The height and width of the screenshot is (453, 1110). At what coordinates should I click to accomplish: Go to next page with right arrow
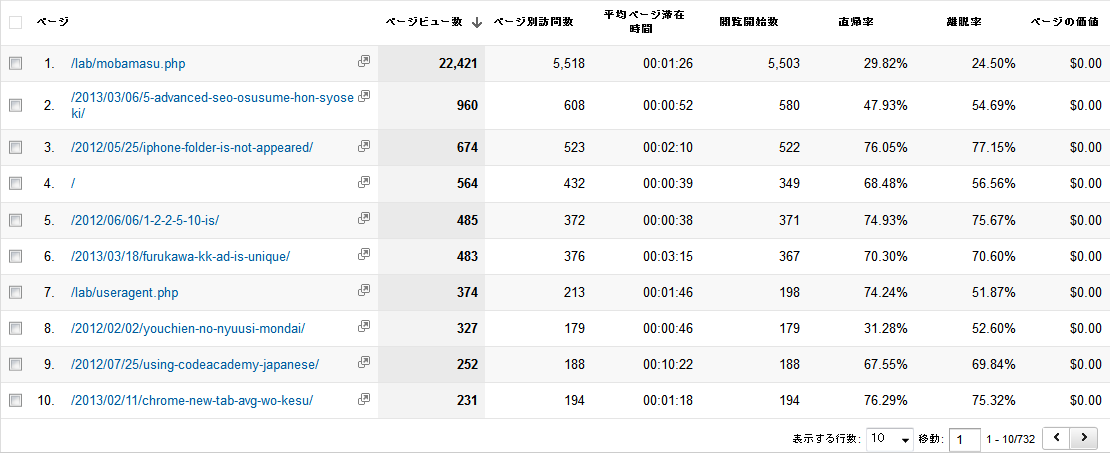[x=1083, y=438]
